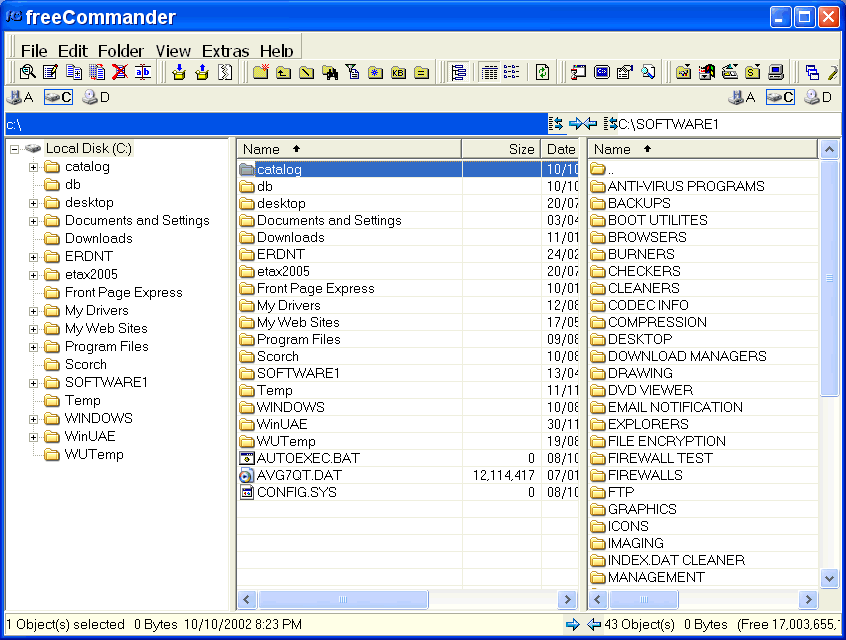Click the computer monitor toolbar icon

point(776,72)
